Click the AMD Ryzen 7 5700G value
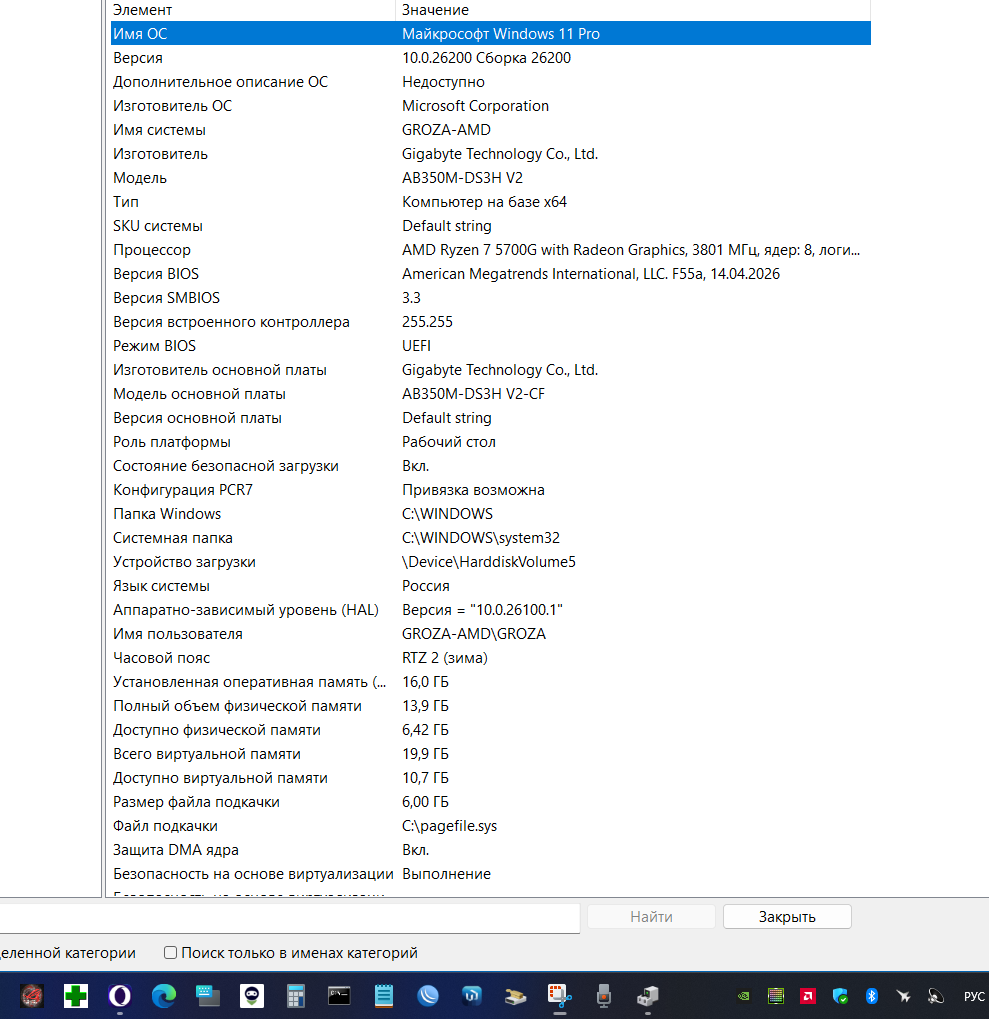 click(x=630, y=250)
